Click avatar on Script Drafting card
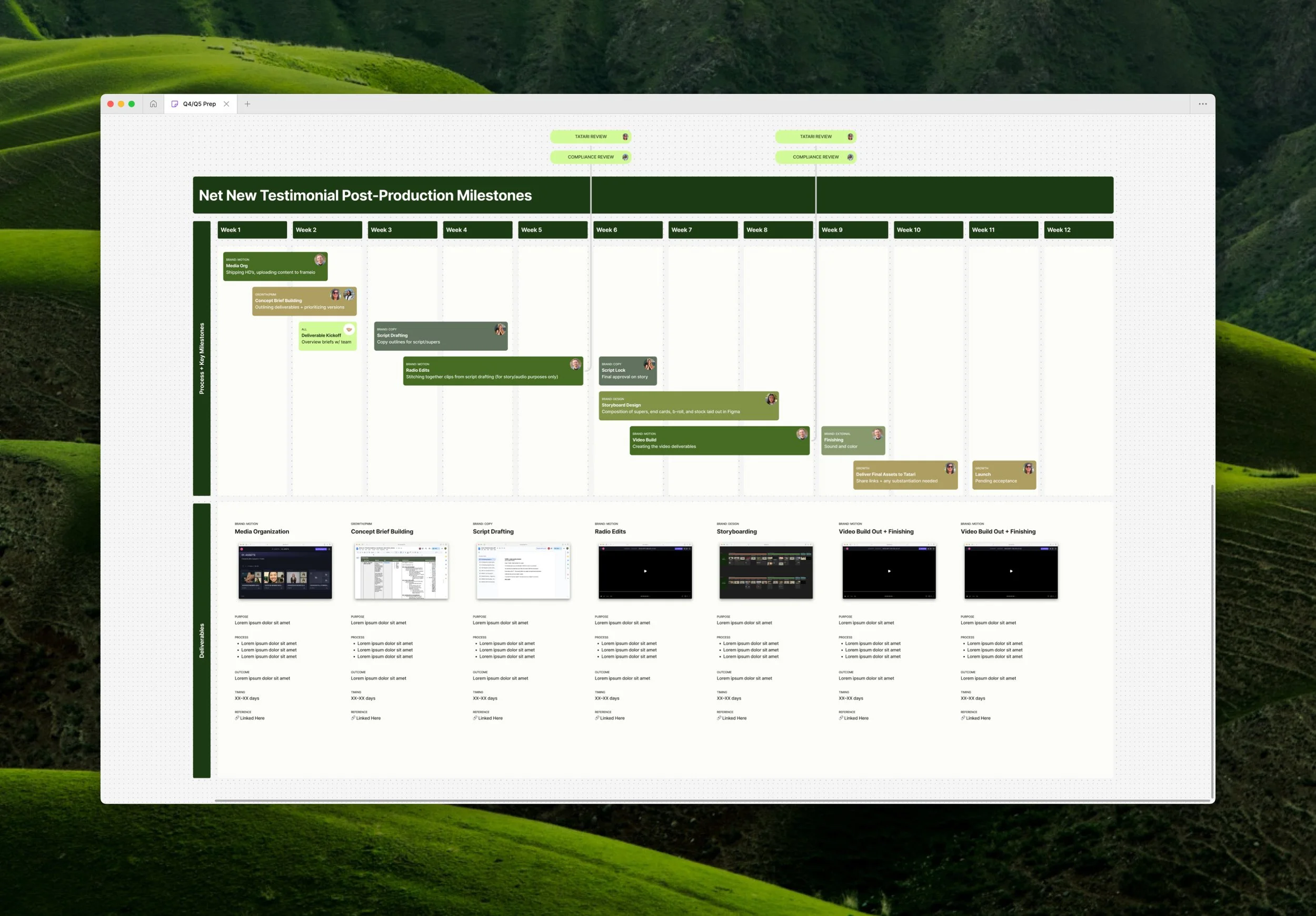 [500, 329]
